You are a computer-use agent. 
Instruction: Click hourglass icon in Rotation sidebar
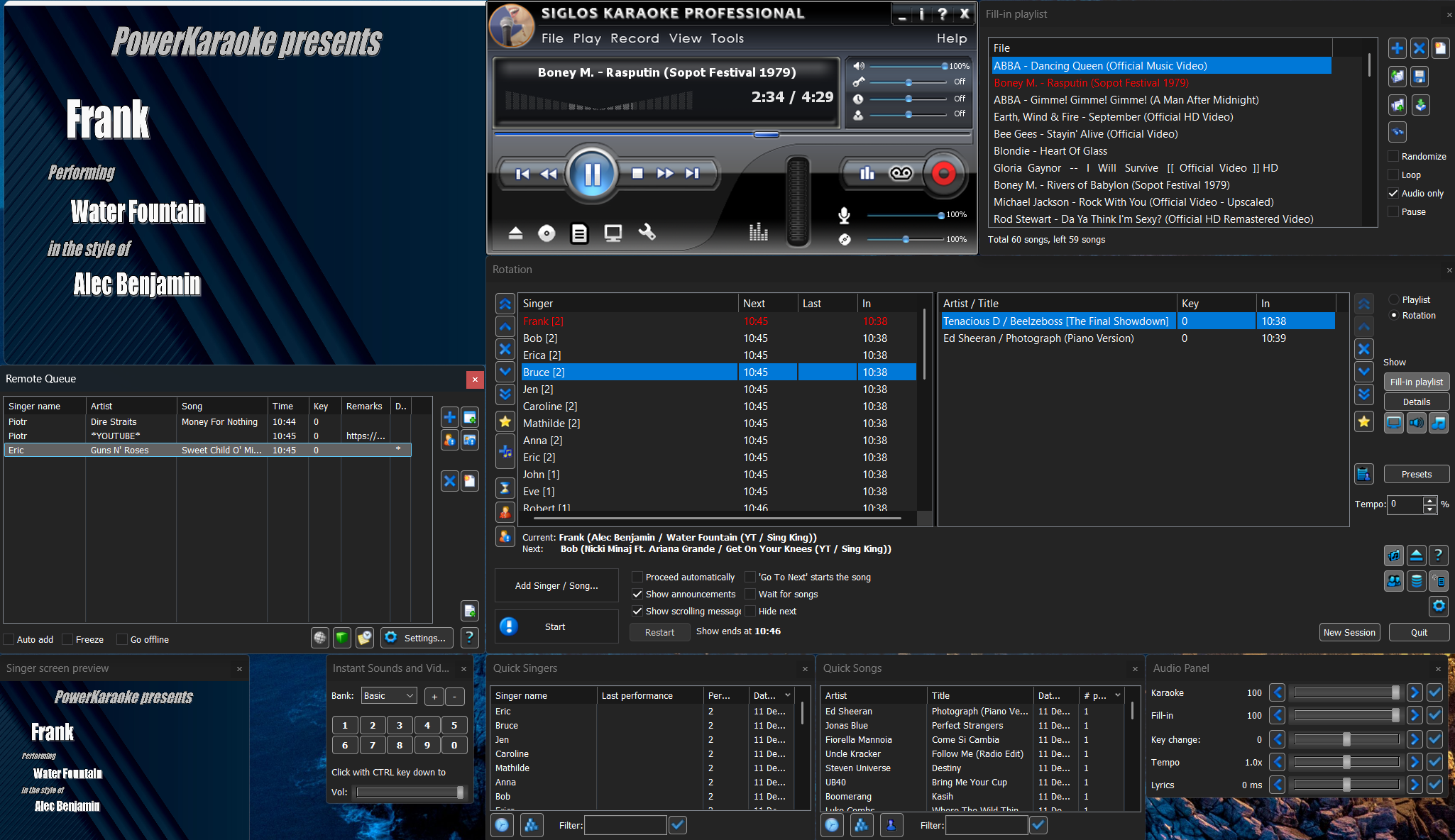[x=505, y=488]
